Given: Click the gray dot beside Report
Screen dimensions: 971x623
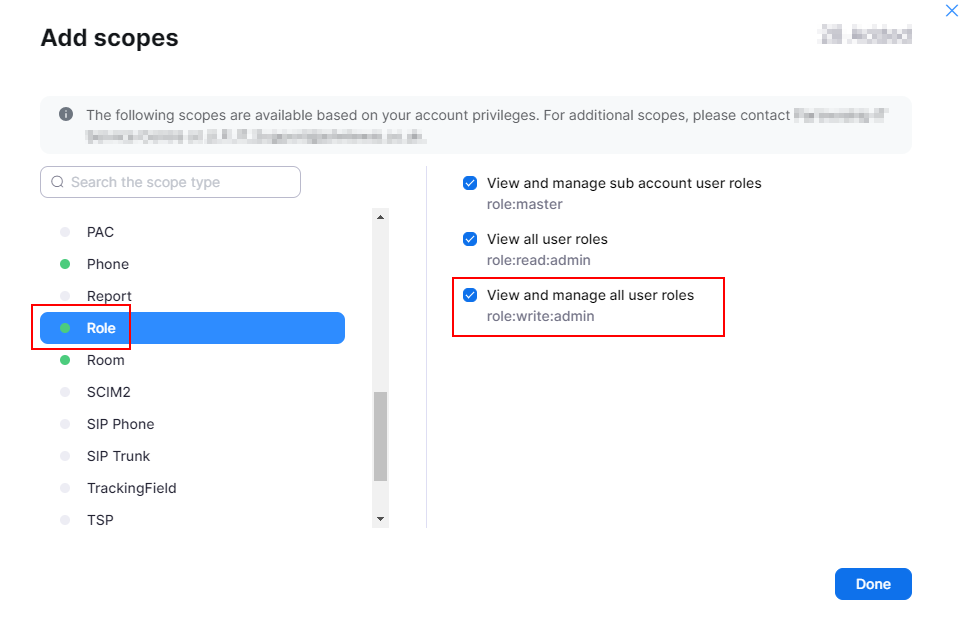Looking at the screenshot, I should tap(65, 296).
